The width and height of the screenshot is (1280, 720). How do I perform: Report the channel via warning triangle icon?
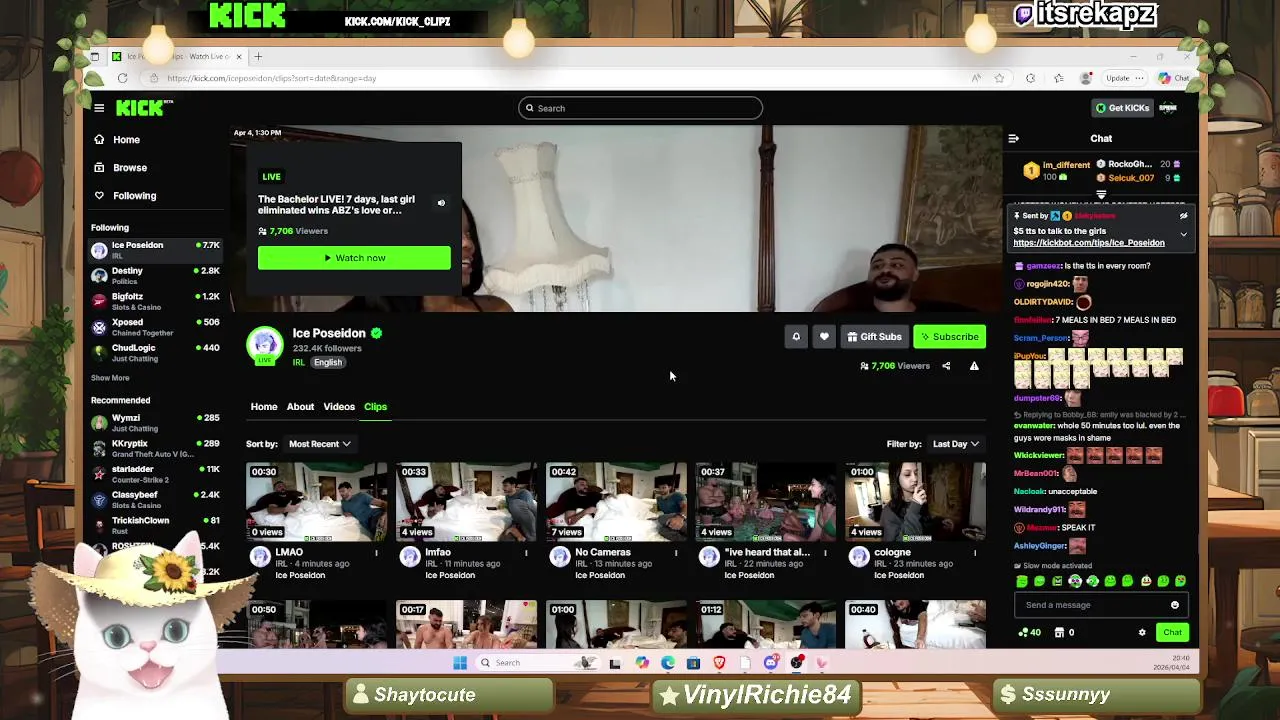click(x=974, y=366)
